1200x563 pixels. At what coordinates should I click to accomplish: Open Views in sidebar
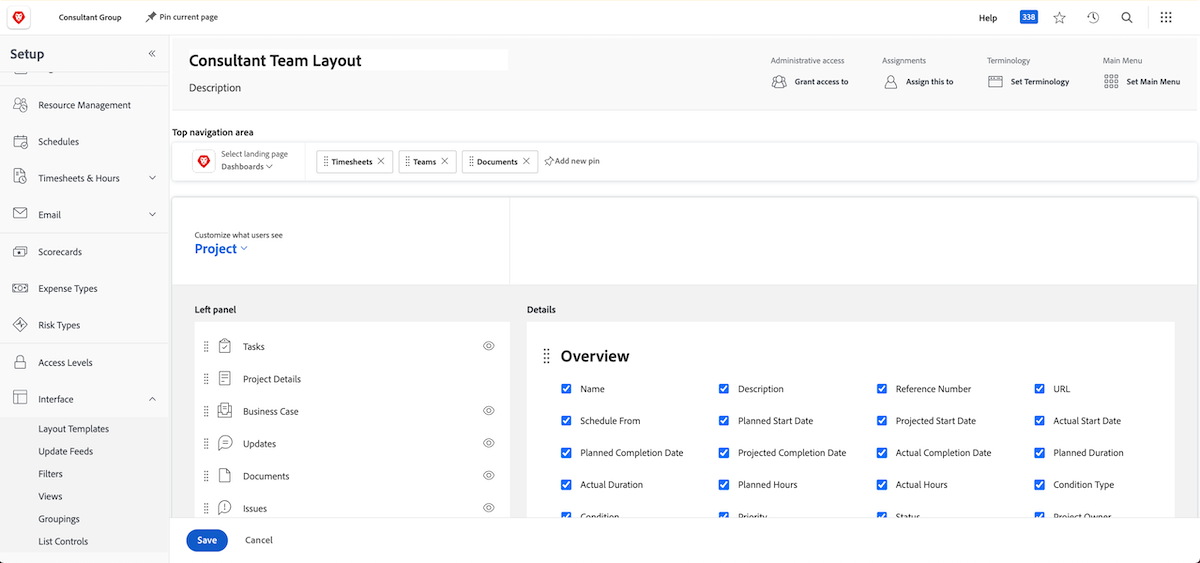[x=50, y=497]
